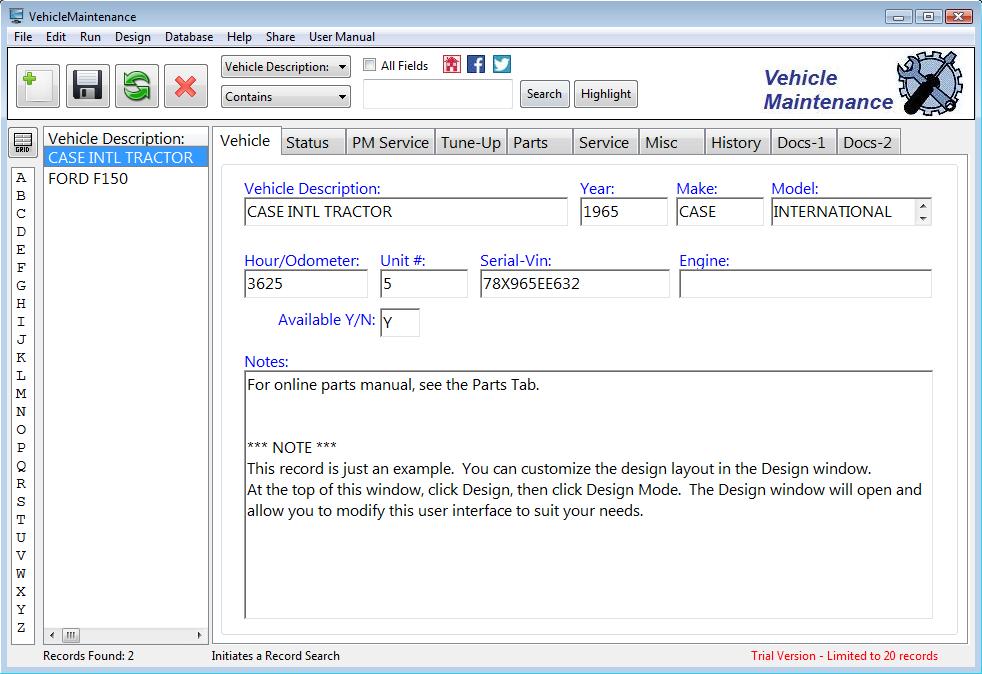Open the Database menu

(x=189, y=37)
